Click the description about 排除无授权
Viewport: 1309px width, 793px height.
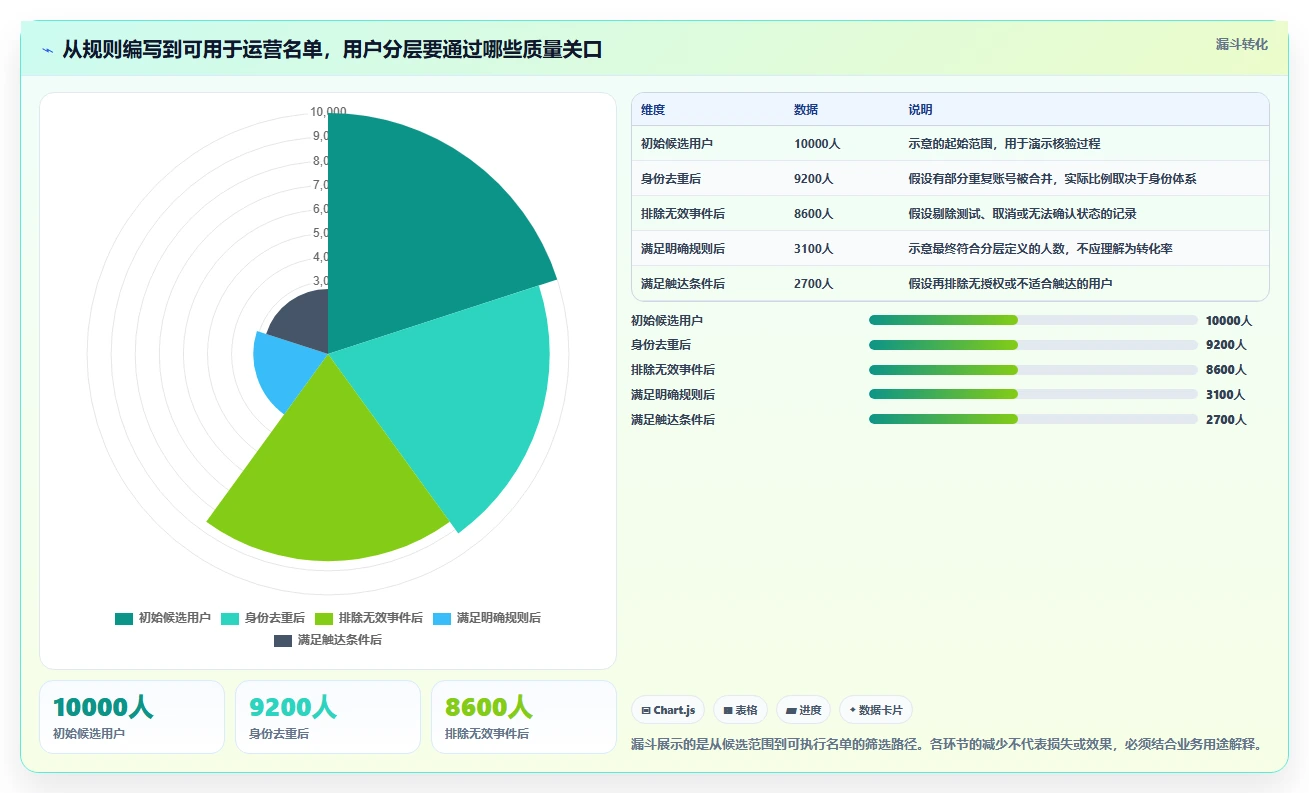[x=1010, y=284]
